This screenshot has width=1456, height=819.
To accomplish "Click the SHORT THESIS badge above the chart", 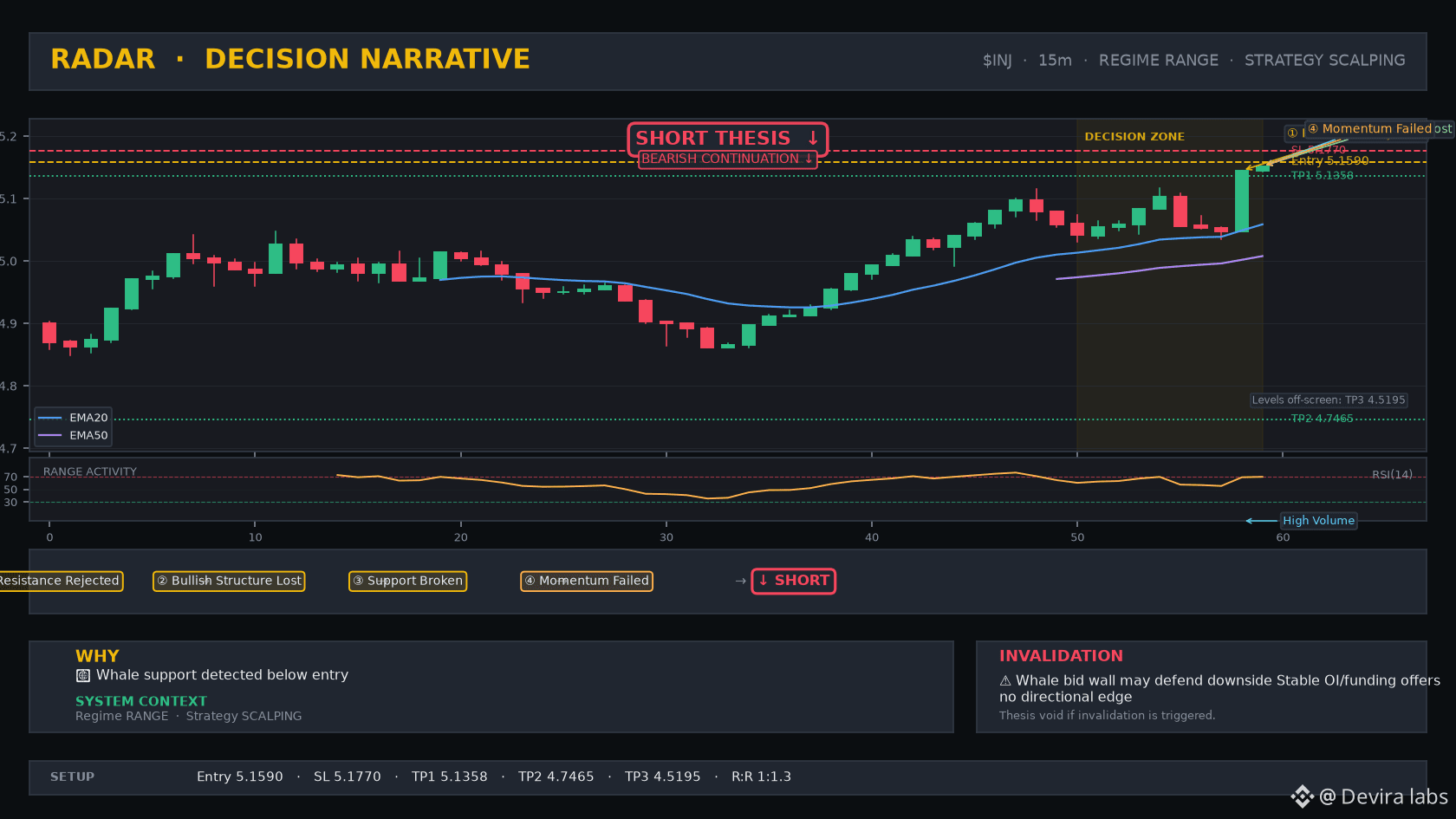I will [x=728, y=139].
